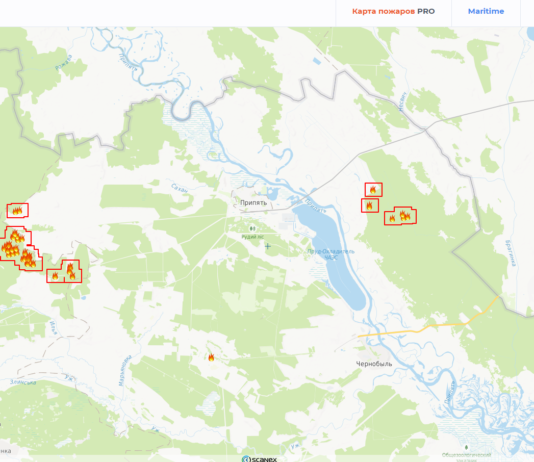Screen dimensions: 534x462
Task: Click the single flame in the small lower-left box
Action: tap(55, 276)
